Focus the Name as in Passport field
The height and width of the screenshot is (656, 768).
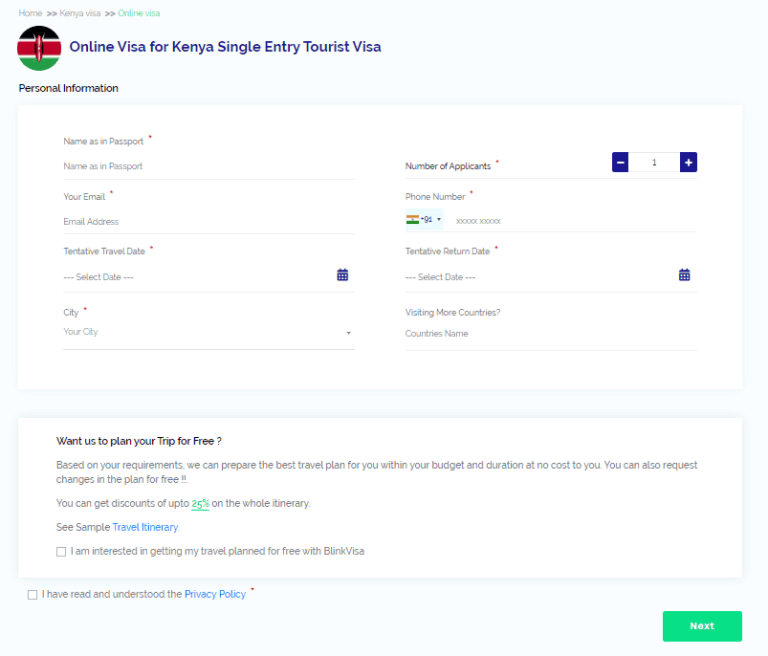[208, 166]
